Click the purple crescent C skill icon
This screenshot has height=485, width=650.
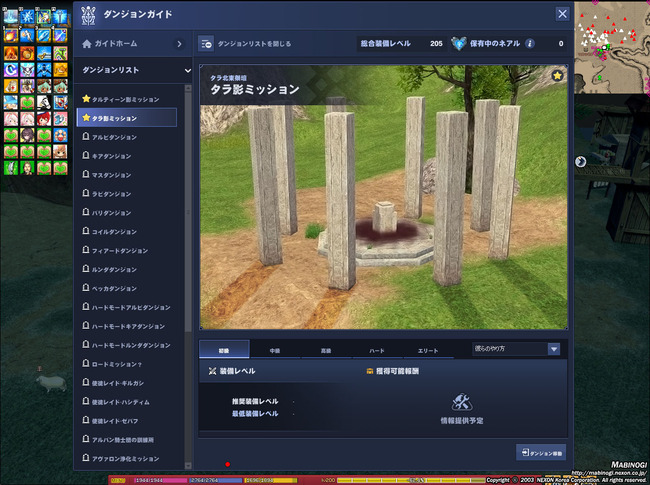(11, 70)
